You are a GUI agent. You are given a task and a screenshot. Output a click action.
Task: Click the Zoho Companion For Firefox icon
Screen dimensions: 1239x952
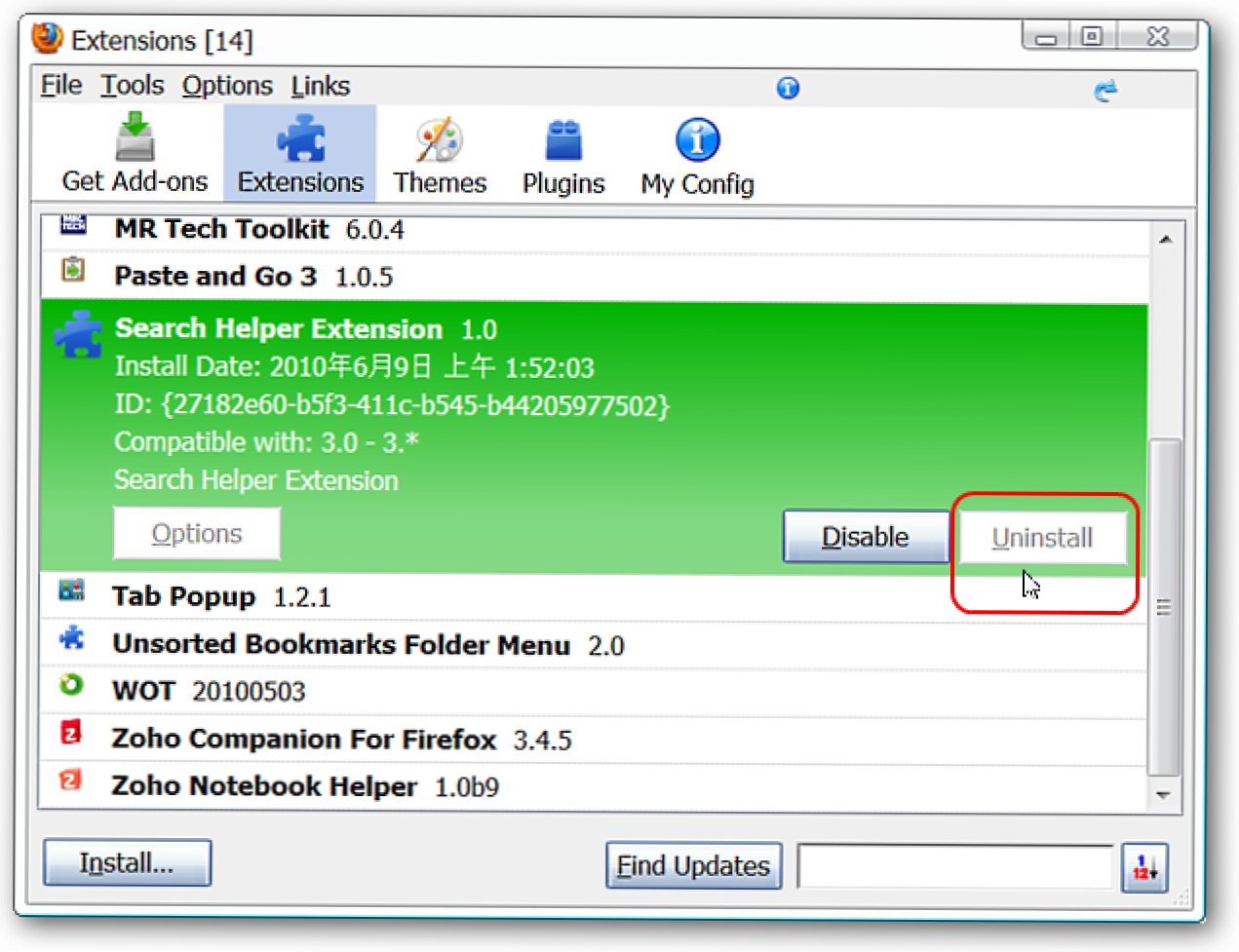[x=70, y=732]
